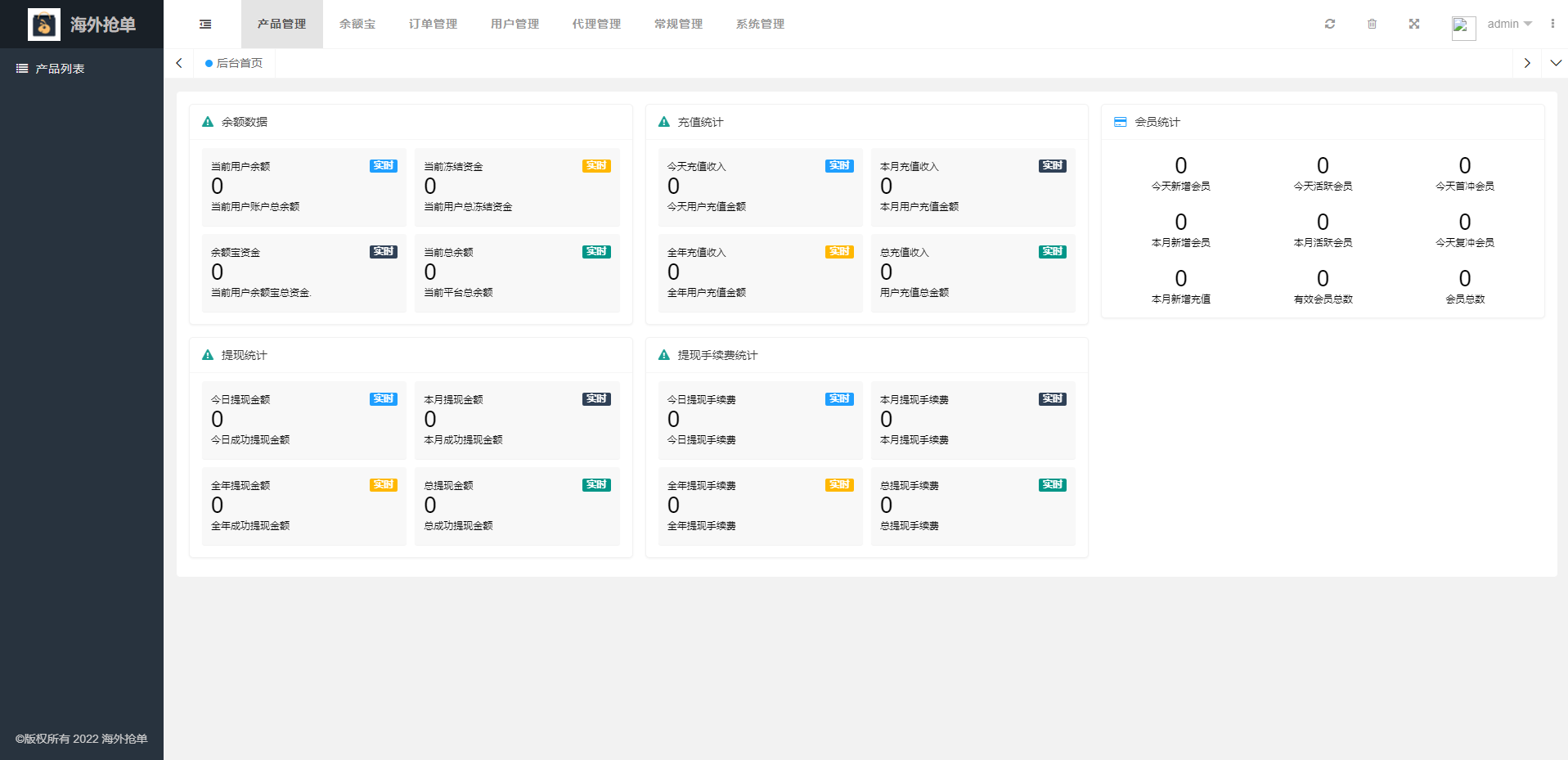Expand the tab options chevron at far right
This screenshot has height=760, width=1568.
[x=1557, y=63]
